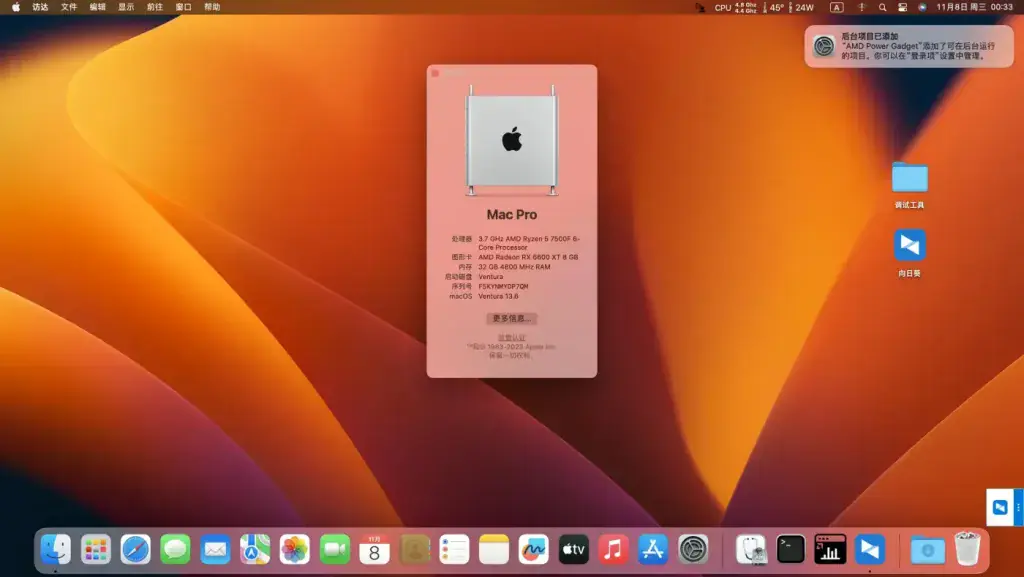Open Finder from the Dock
The height and width of the screenshot is (577, 1024).
coord(56,550)
